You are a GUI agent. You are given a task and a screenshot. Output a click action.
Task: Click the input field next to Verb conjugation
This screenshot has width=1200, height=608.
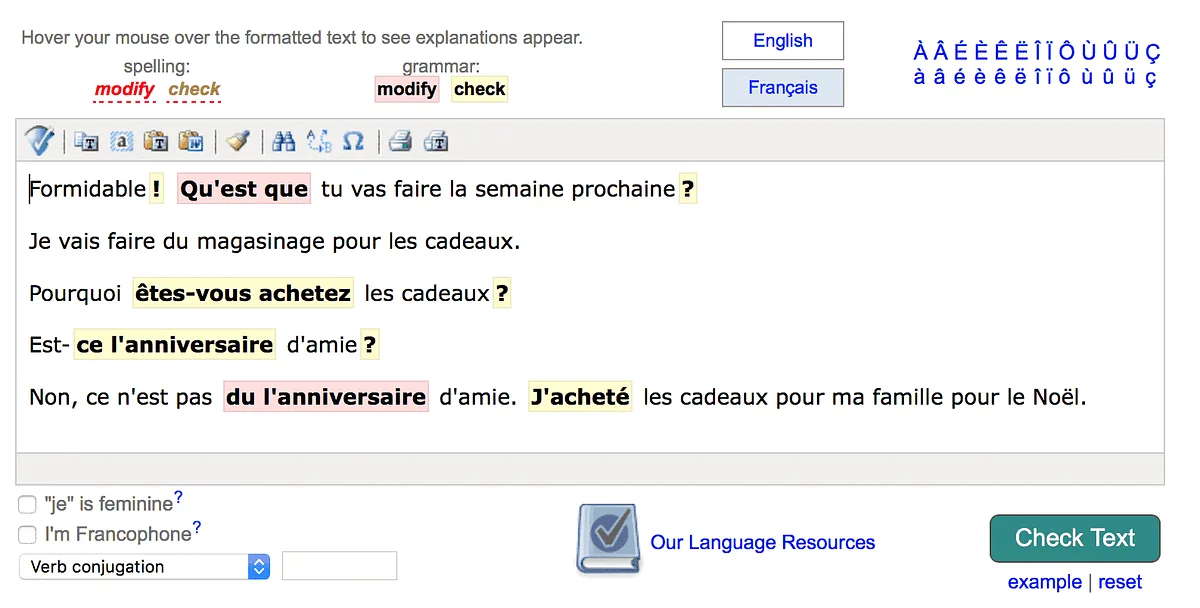339,566
